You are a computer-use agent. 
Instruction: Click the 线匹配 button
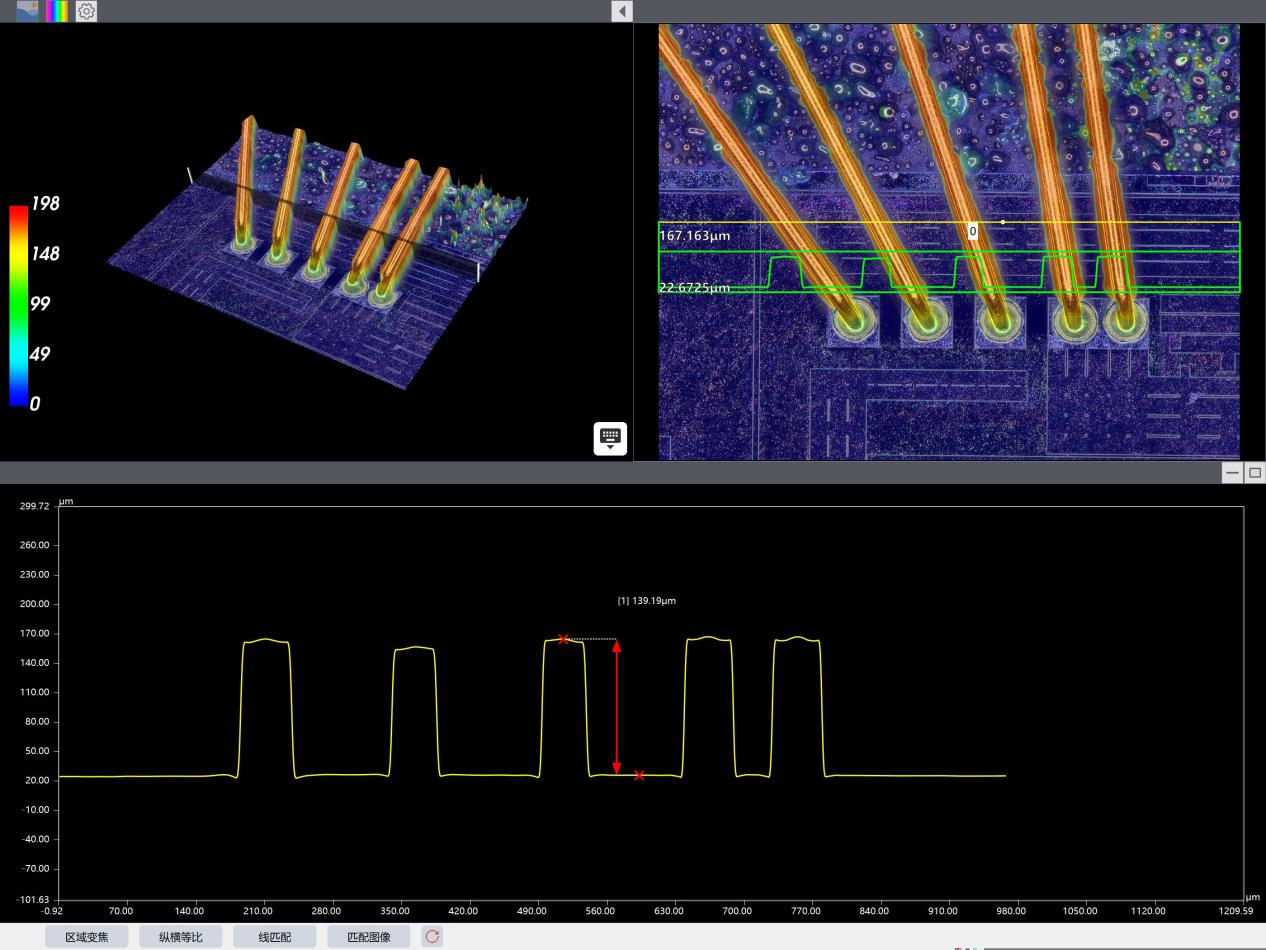tap(274, 937)
